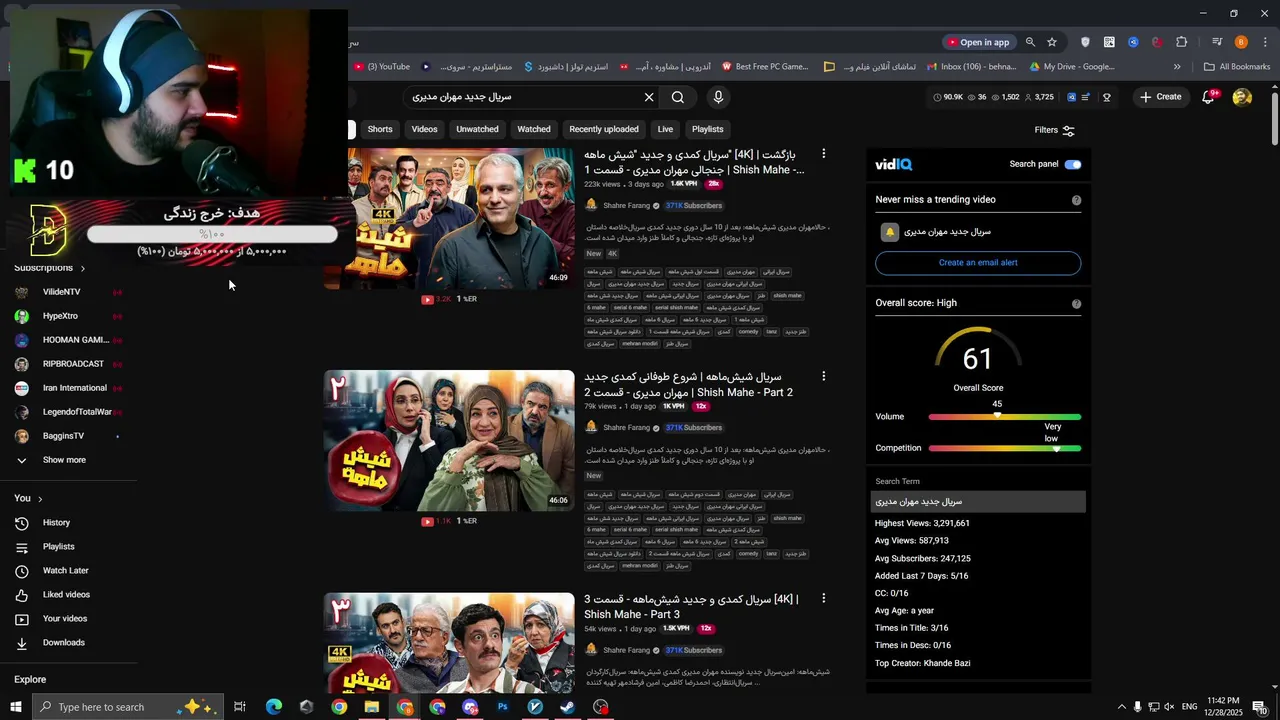Image resolution: width=1280 pixels, height=720 pixels.
Task: Open the vidIQ list icon in header
Action: click(x=1087, y=97)
